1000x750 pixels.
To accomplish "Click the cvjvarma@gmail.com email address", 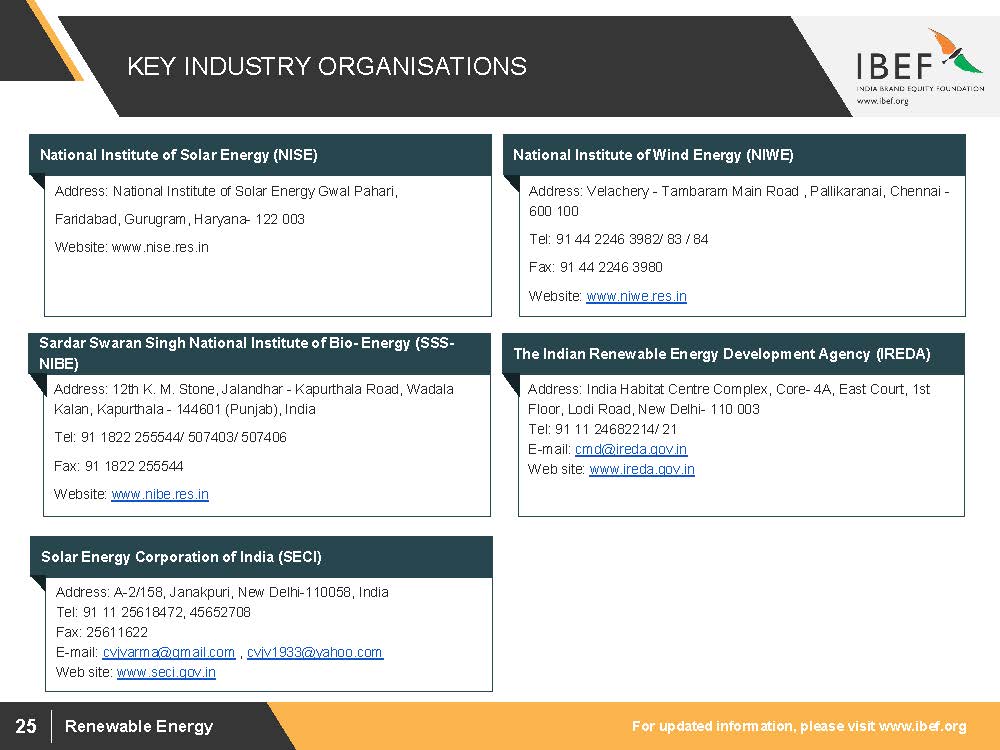I will tap(169, 652).
